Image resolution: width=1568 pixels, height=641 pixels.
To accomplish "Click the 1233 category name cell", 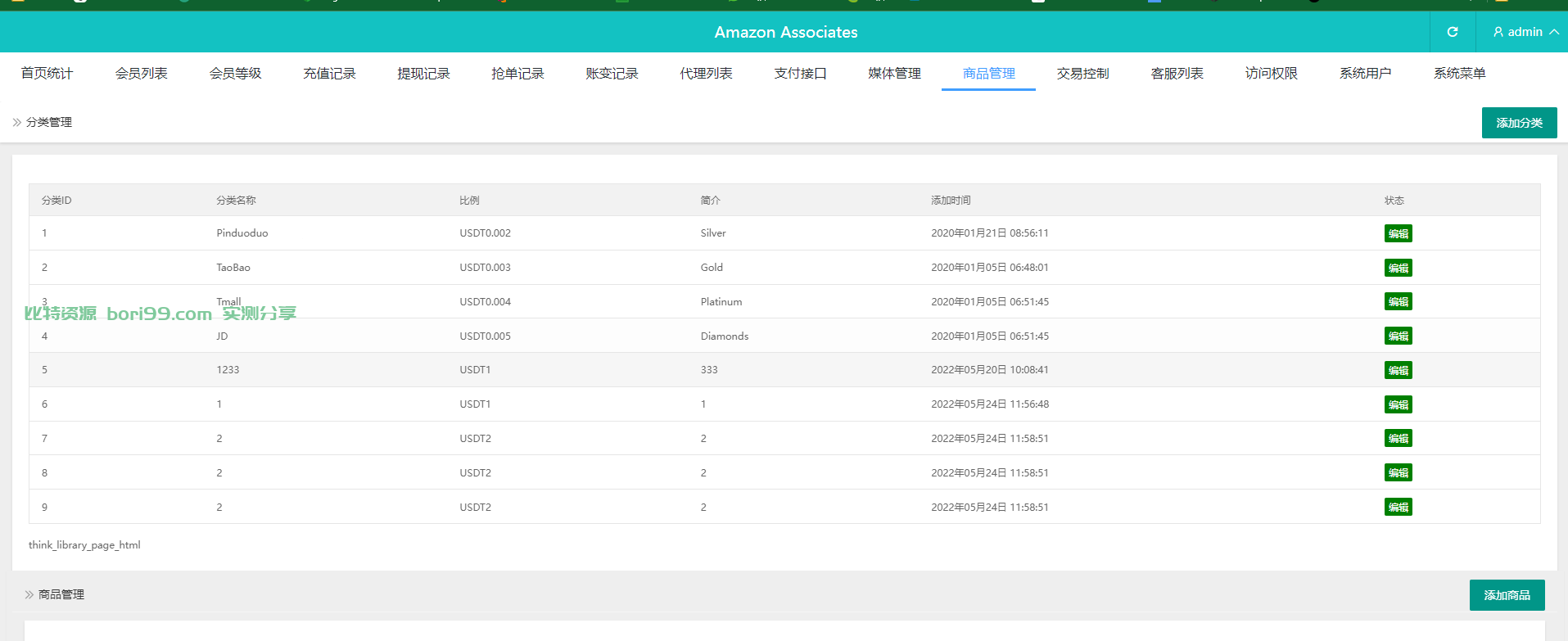I will [x=228, y=370].
